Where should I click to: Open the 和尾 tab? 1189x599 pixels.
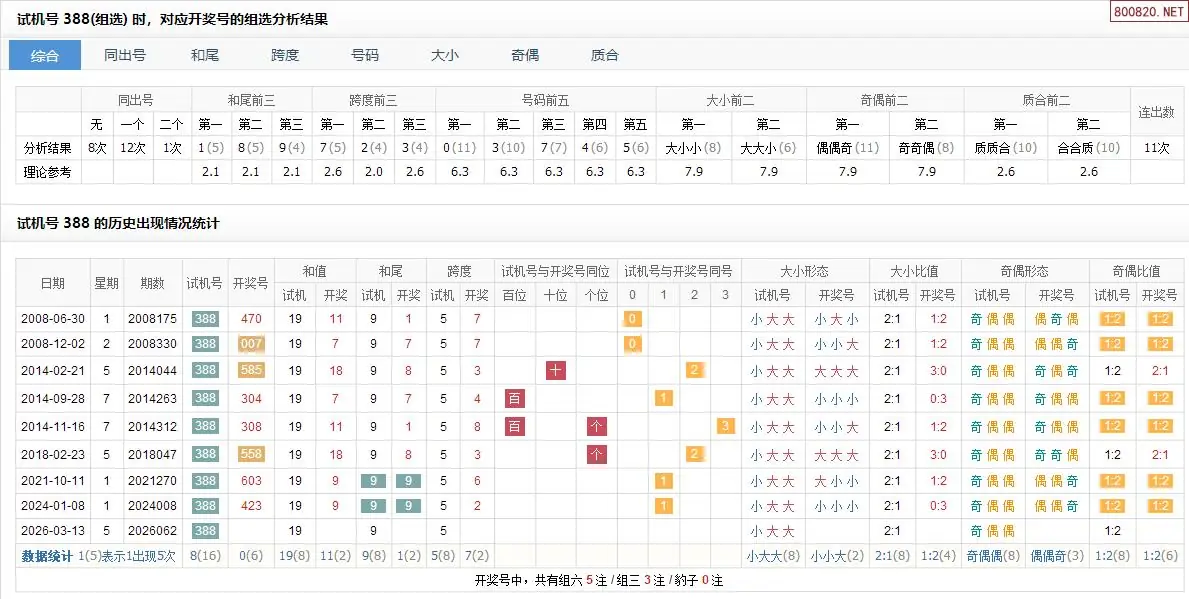click(x=205, y=55)
